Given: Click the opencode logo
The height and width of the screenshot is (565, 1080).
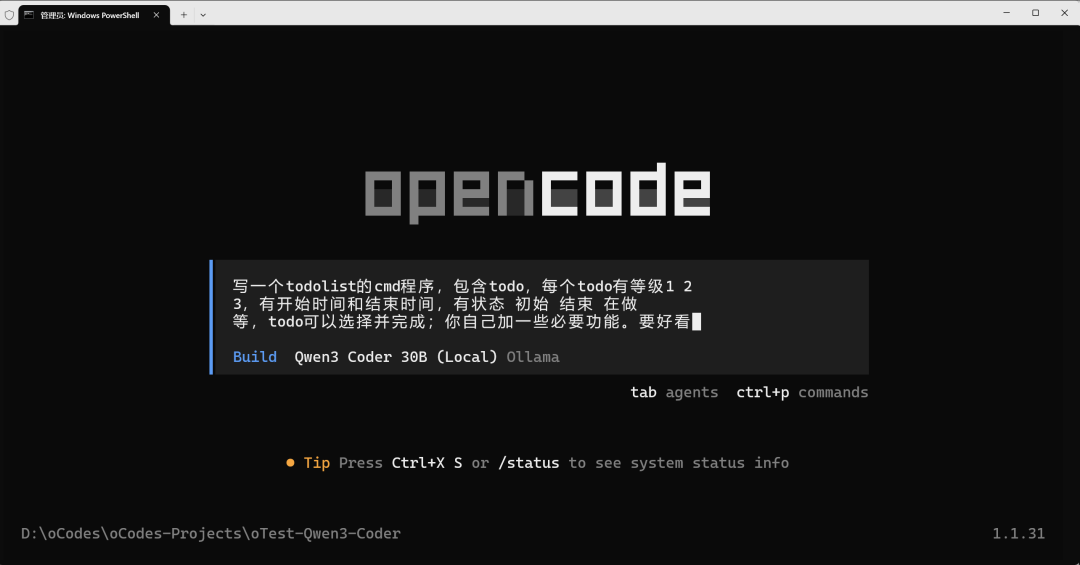Looking at the screenshot, I should pyautogui.click(x=537, y=192).
